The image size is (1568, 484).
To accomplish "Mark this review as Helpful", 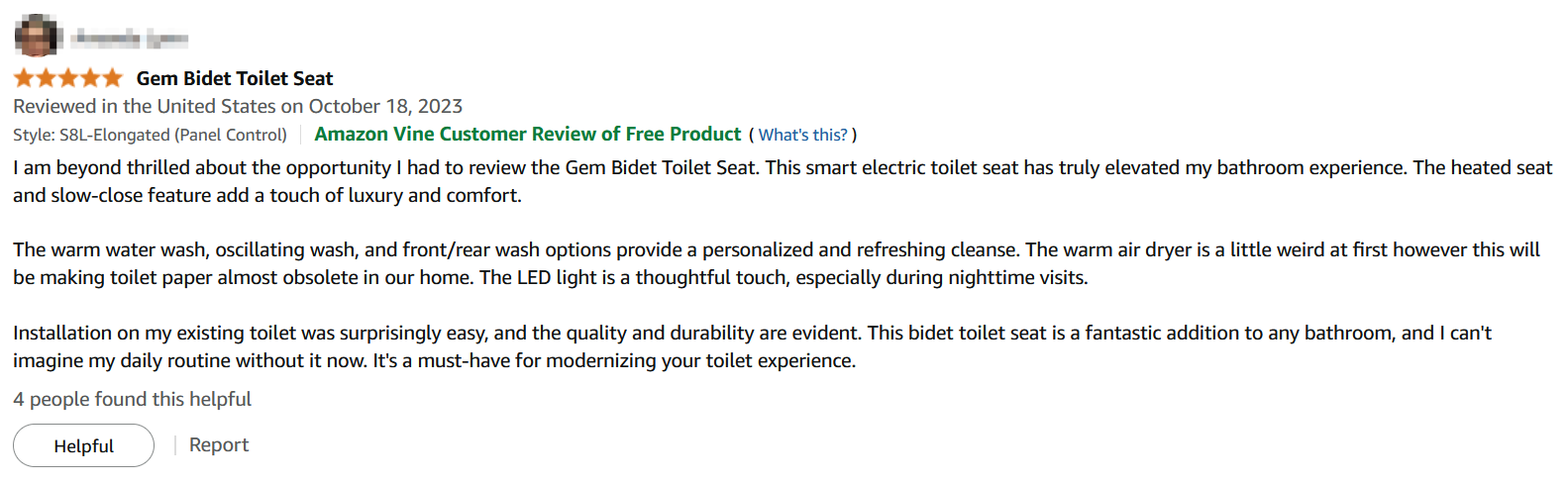I will point(84,445).
